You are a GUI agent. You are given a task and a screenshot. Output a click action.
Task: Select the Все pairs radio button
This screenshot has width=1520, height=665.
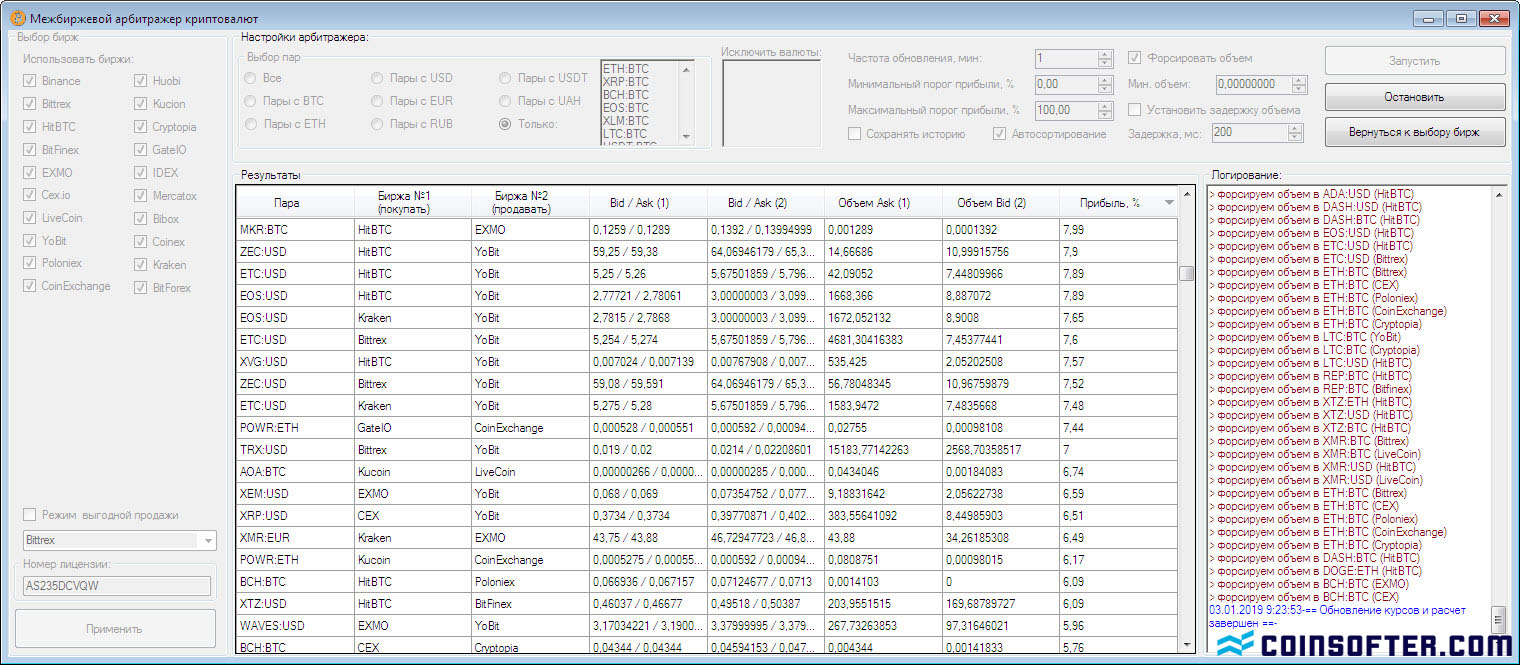tap(251, 78)
